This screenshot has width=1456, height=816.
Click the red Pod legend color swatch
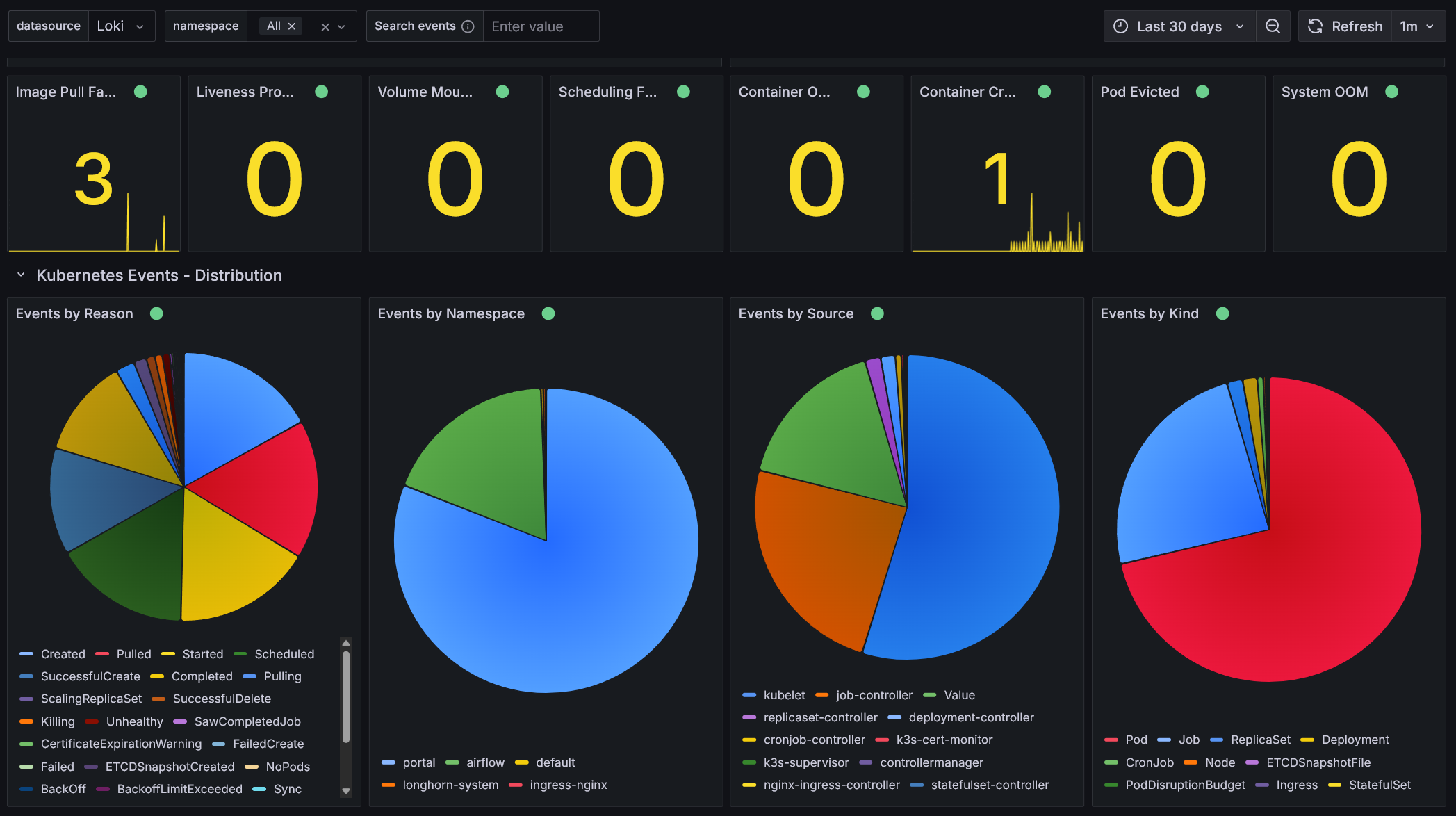1111,740
